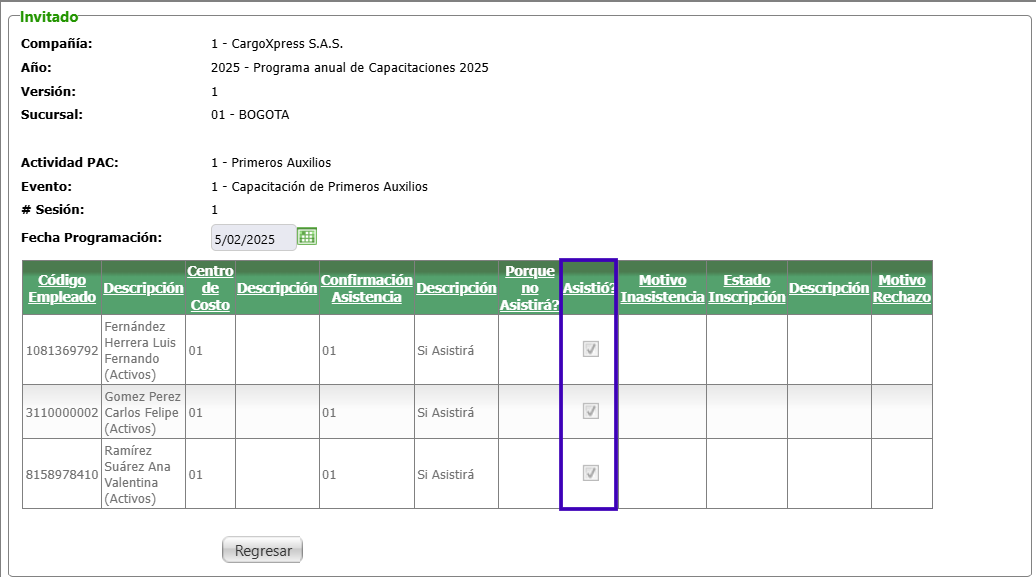Click '1 - Capacitación de Primeros Auxilios'
The image size is (1036, 577).
click(319, 186)
